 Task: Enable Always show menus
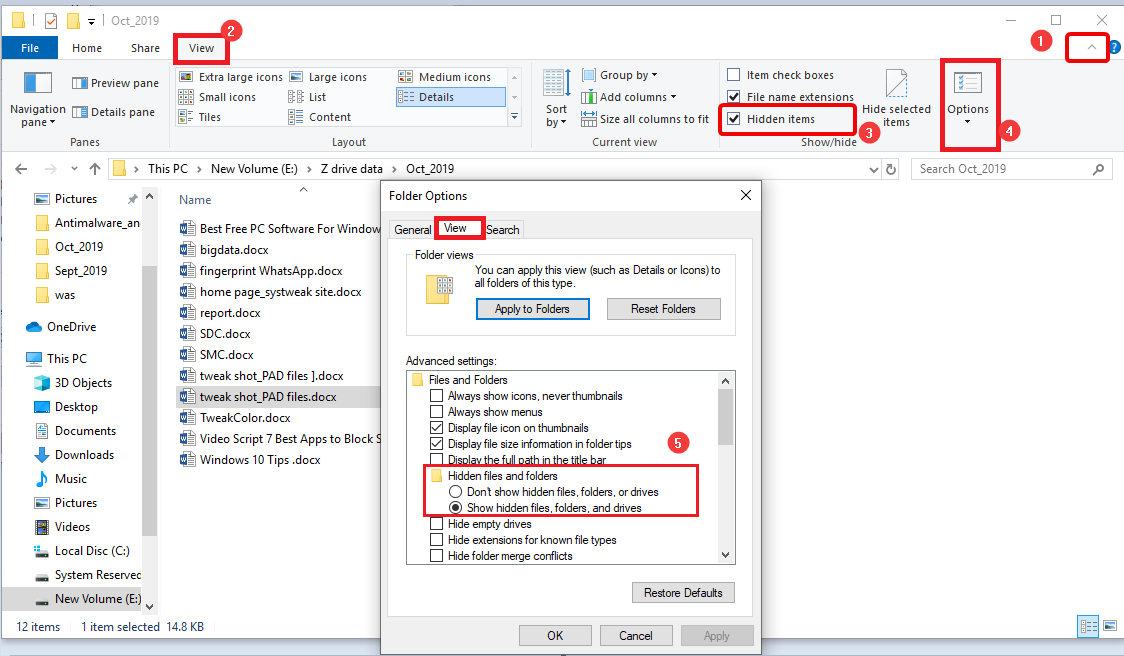point(436,412)
